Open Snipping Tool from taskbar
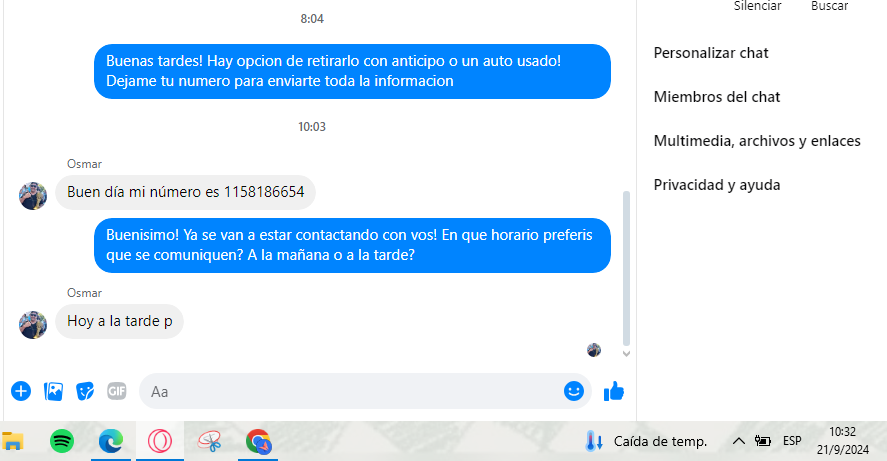This screenshot has height=461, width=887. [209, 441]
